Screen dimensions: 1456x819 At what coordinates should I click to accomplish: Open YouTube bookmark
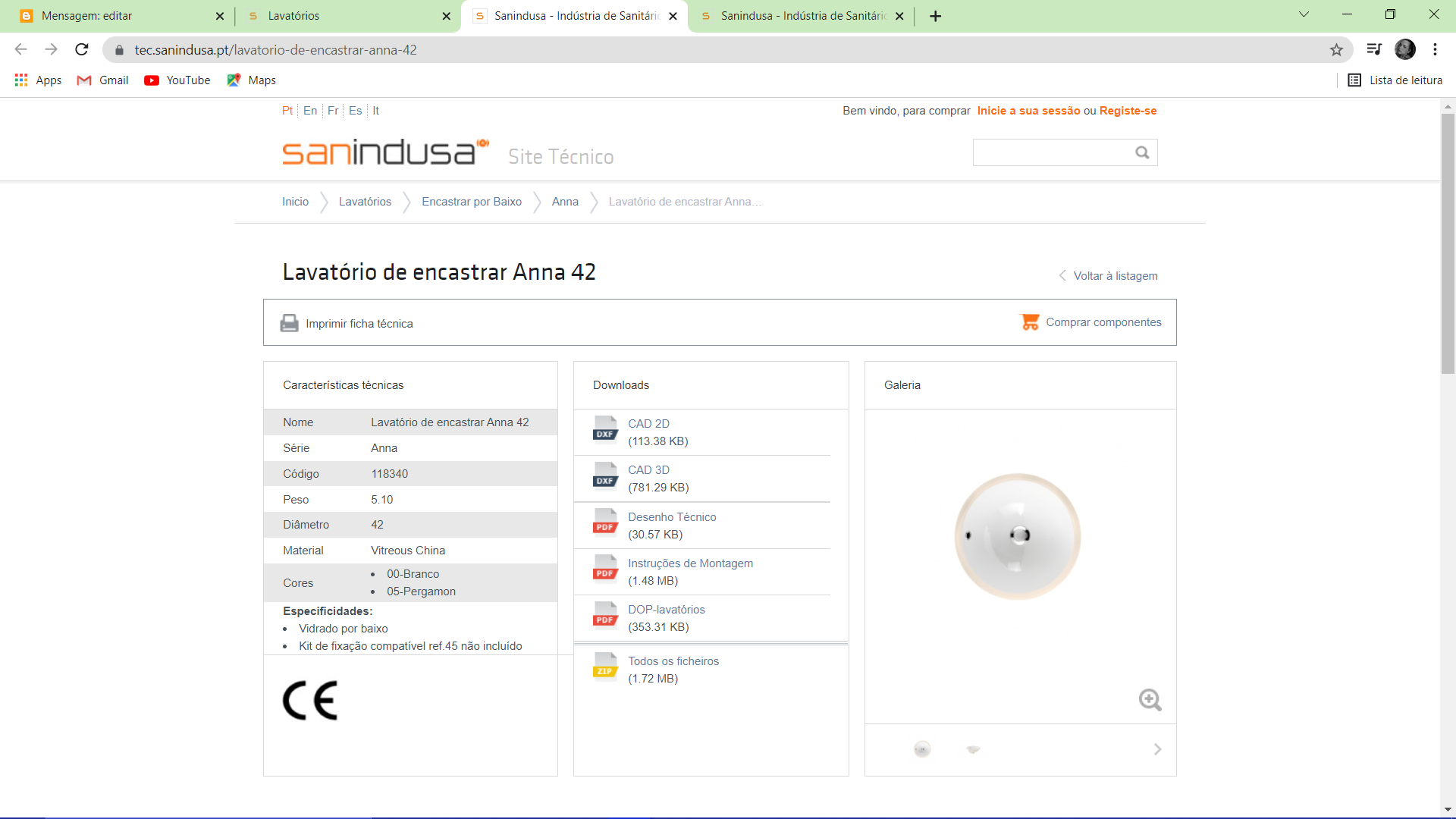click(177, 80)
